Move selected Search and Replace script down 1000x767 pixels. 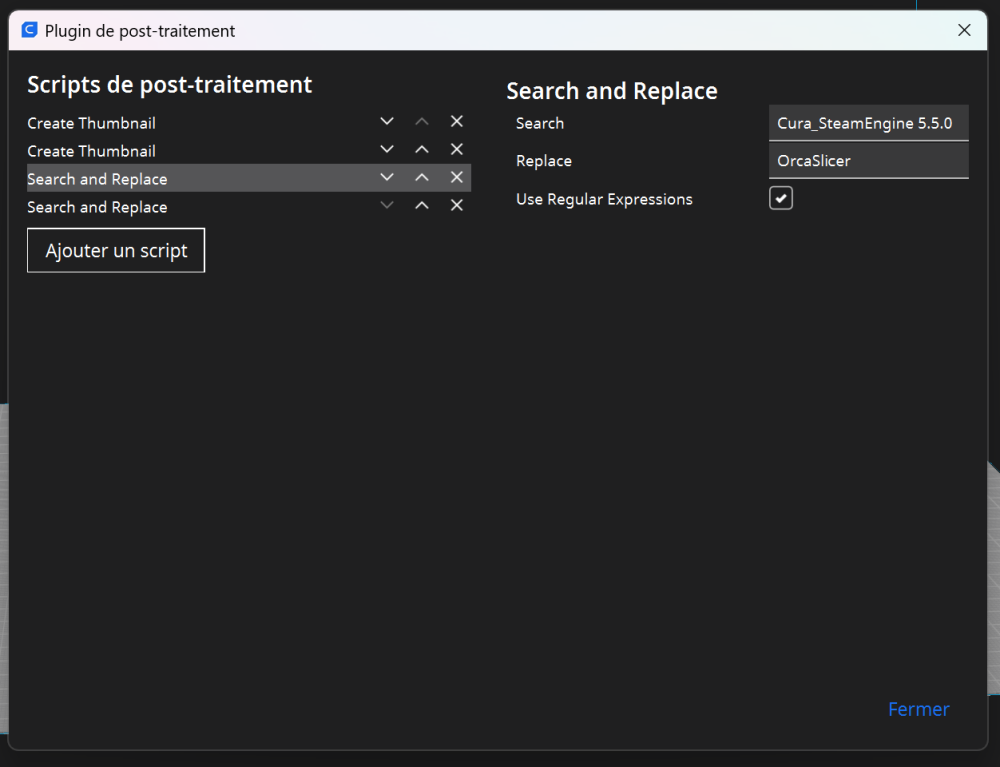point(387,178)
